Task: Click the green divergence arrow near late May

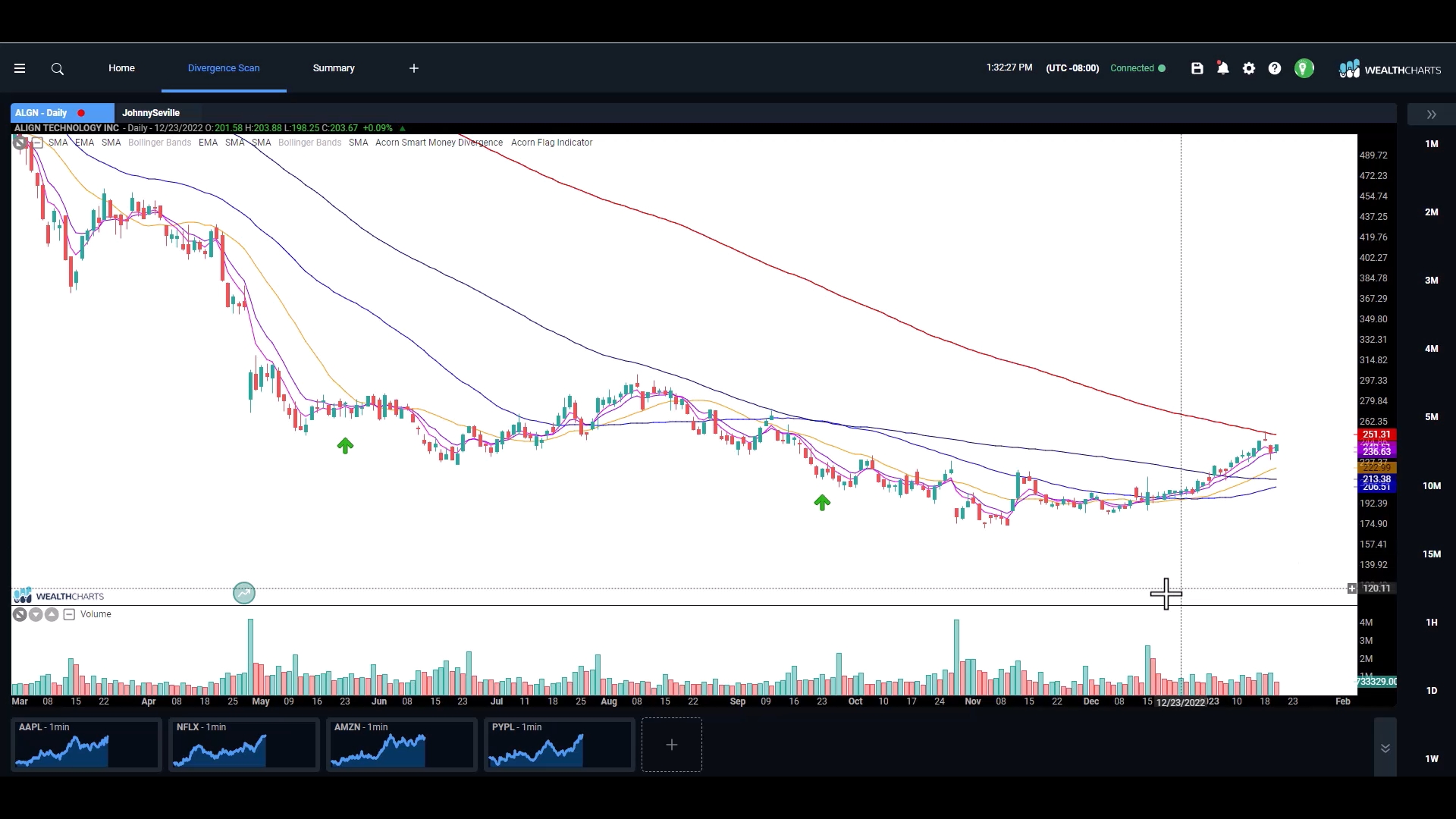Action: point(345,446)
